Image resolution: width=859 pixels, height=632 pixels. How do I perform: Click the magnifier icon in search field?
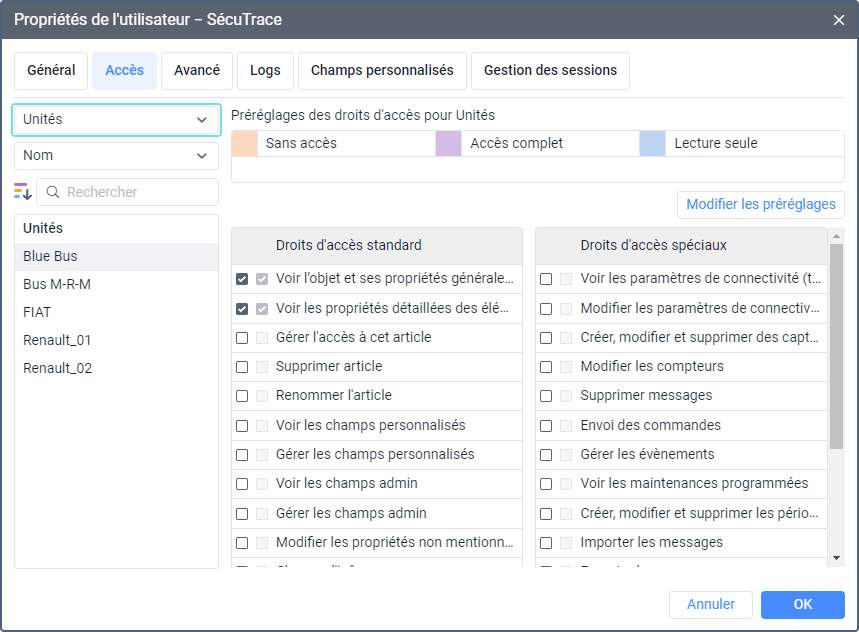pos(52,192)
